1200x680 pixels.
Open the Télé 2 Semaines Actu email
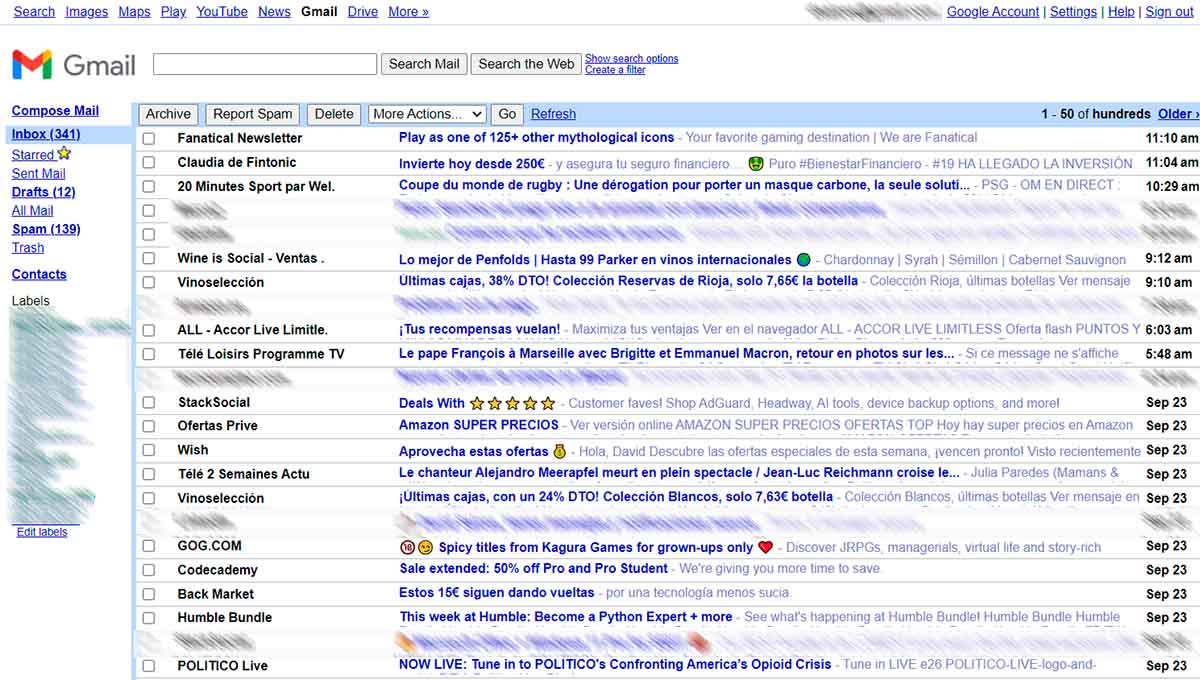pos(679,474)
